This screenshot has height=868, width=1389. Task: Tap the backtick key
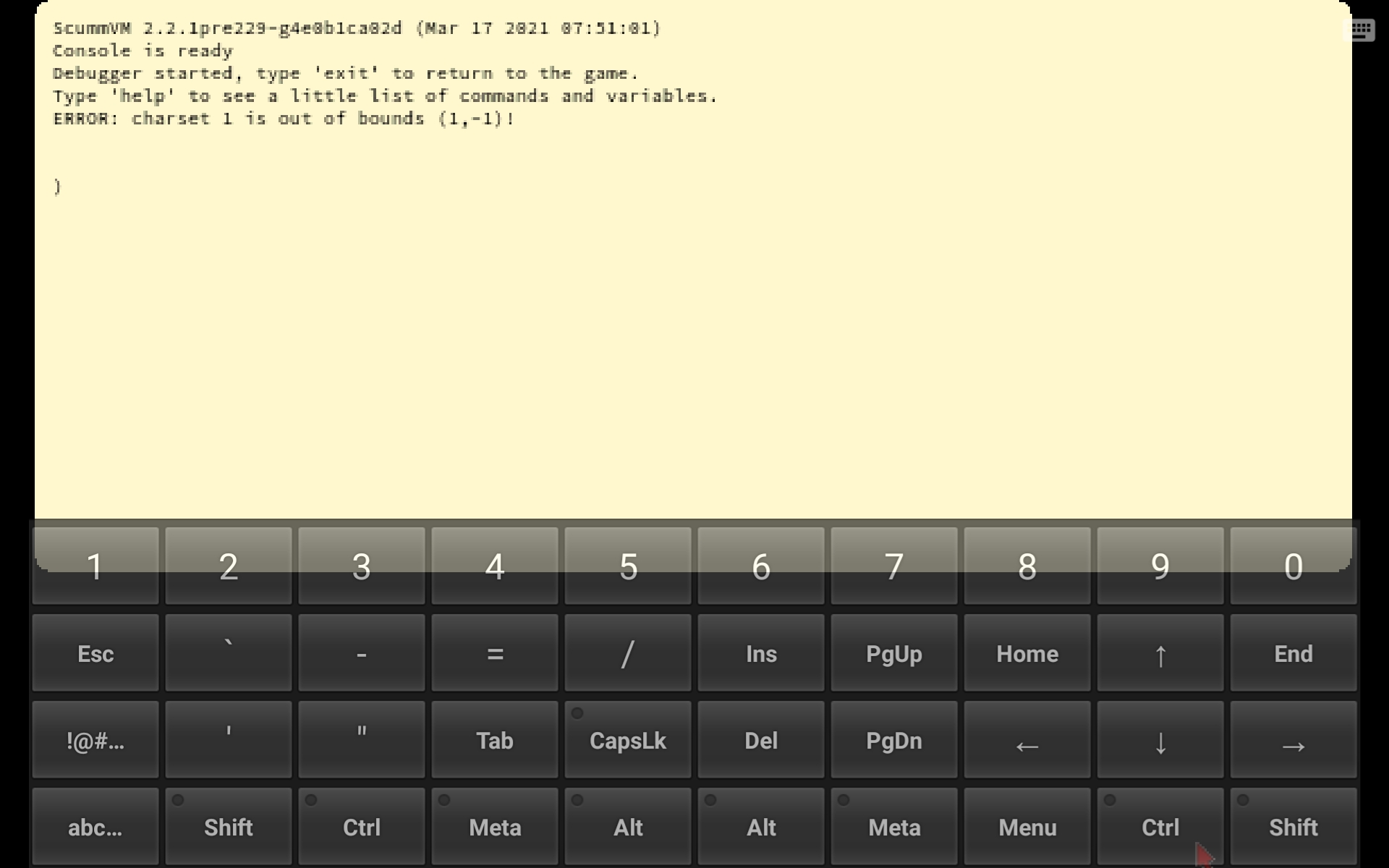click(229, 652)
